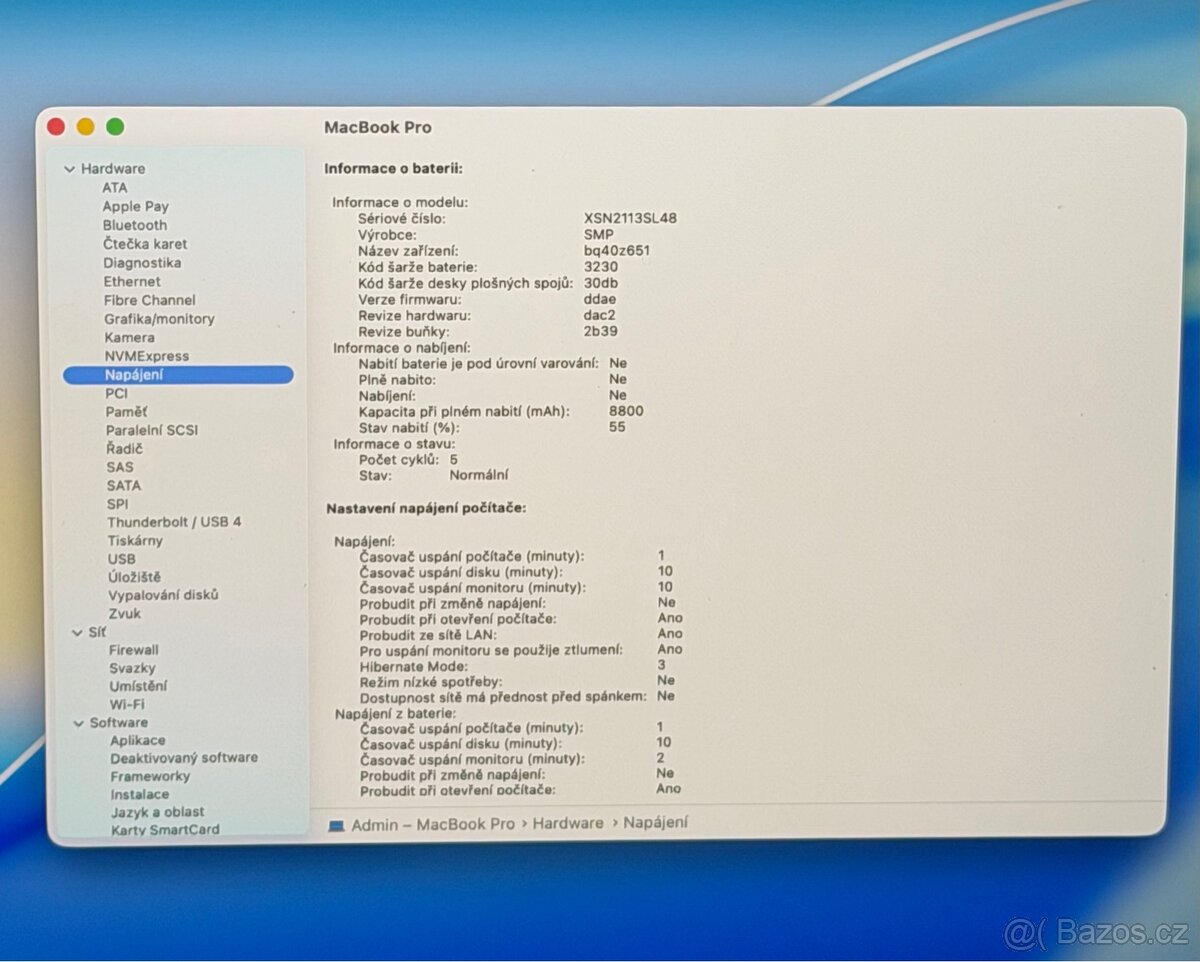Select Wi-Fi under Síť

126,704
